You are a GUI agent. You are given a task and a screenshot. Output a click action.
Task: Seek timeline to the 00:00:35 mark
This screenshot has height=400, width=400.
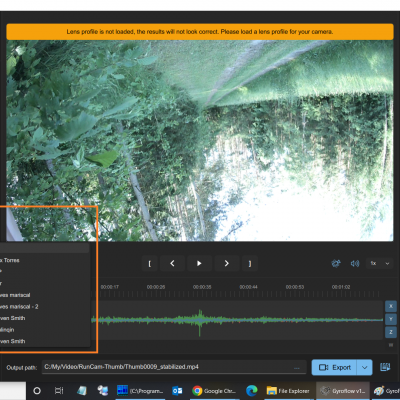[202, 287]
